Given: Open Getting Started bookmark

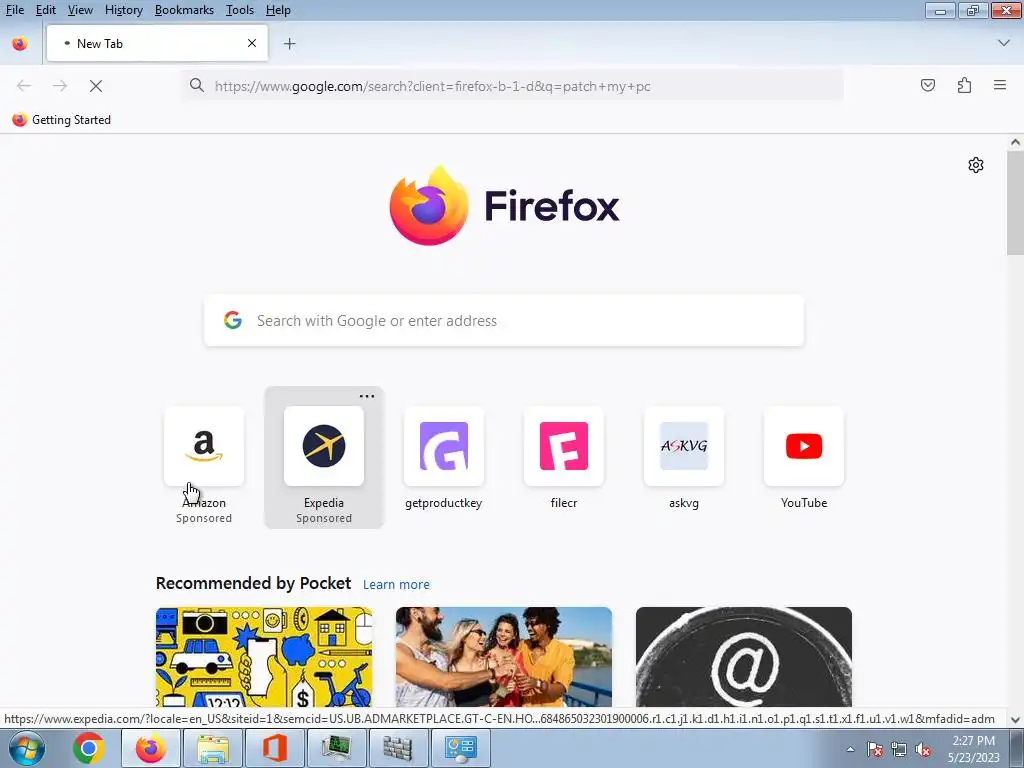Looking at the screenshot, I should tap(62, 120).
